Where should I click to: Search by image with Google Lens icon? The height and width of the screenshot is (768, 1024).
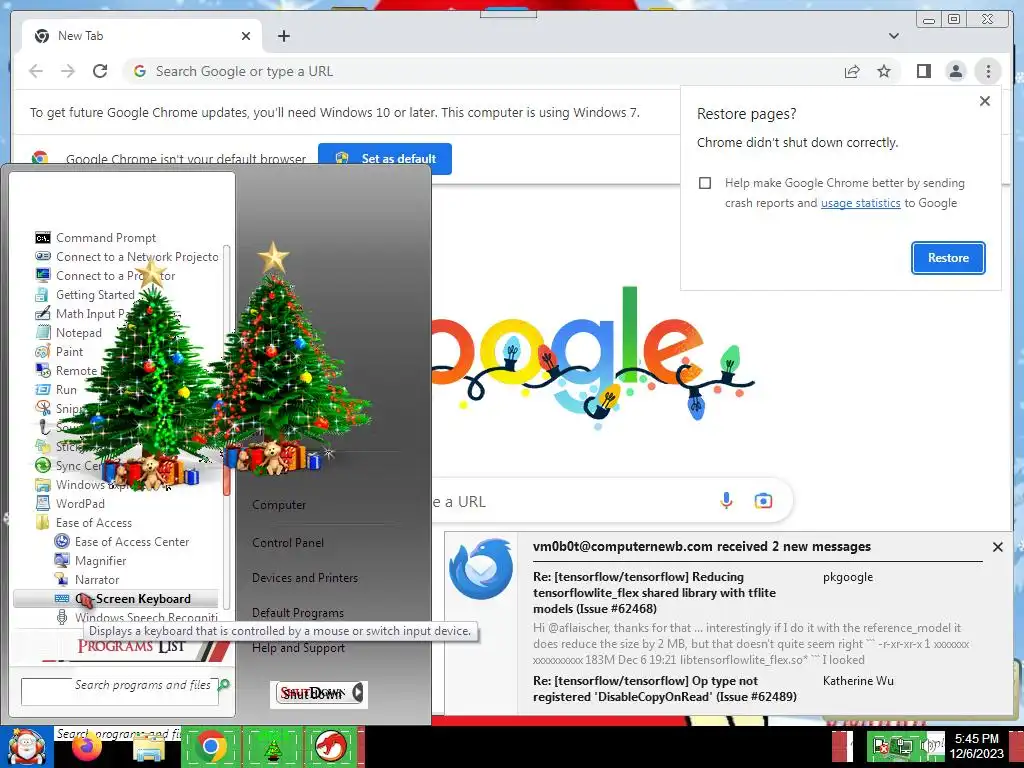click(763, 501)
